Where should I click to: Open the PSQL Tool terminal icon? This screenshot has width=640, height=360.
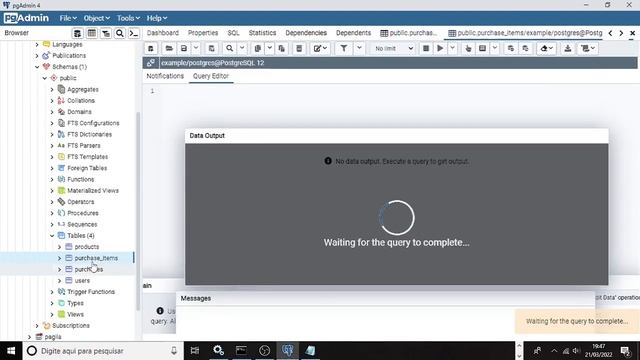133,33
